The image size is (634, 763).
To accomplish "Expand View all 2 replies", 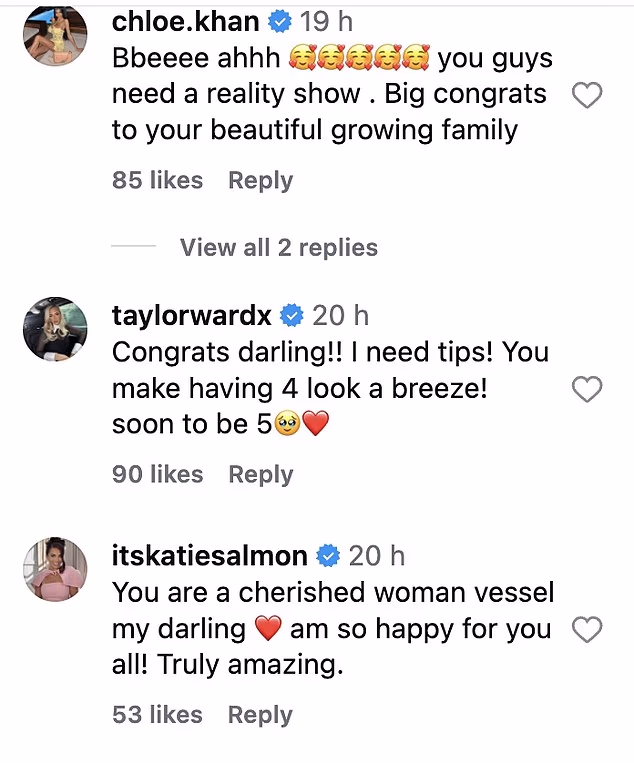I will point(278,248).
